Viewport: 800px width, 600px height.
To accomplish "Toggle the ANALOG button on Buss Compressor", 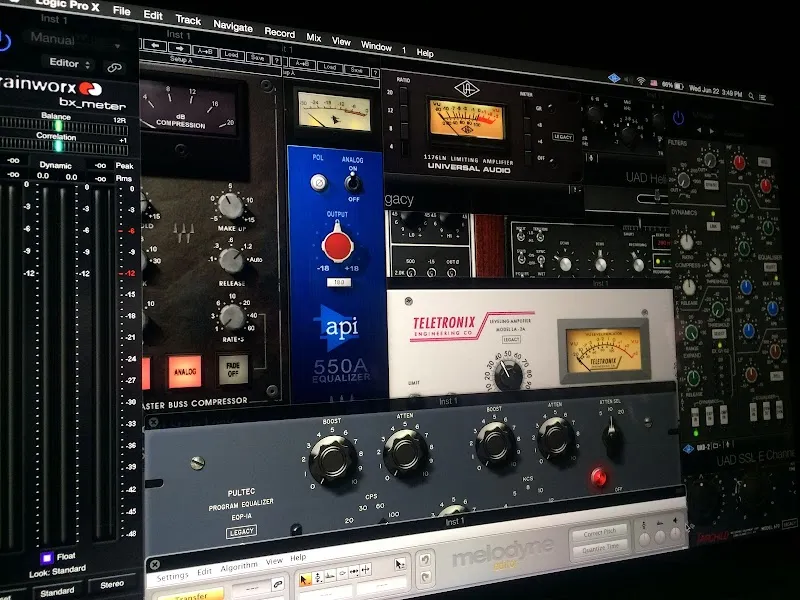I will tap(185, 371).
